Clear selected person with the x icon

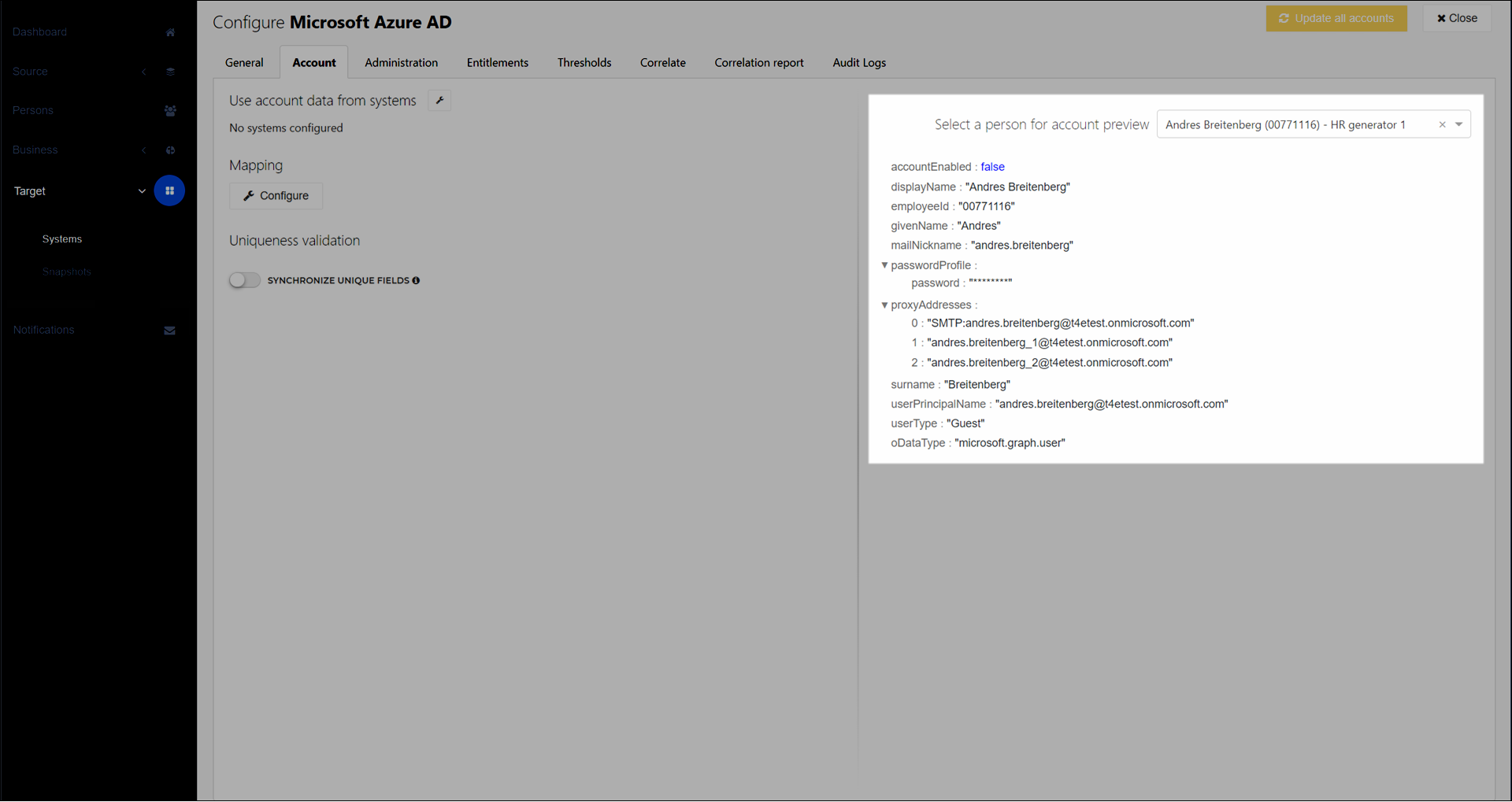click(x=1443, y=124)
